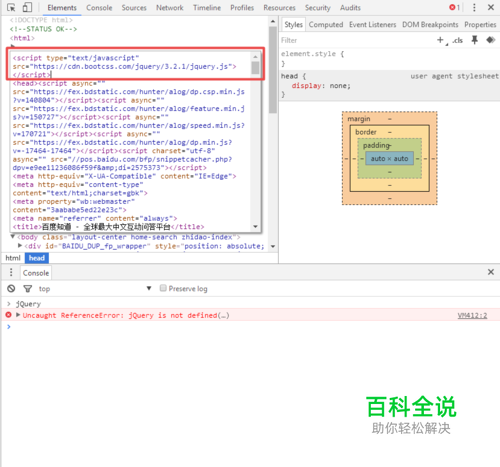This screenshot has height=467, width=500.
Task: Switch to the Elements tab
Action: click(62, 8)
